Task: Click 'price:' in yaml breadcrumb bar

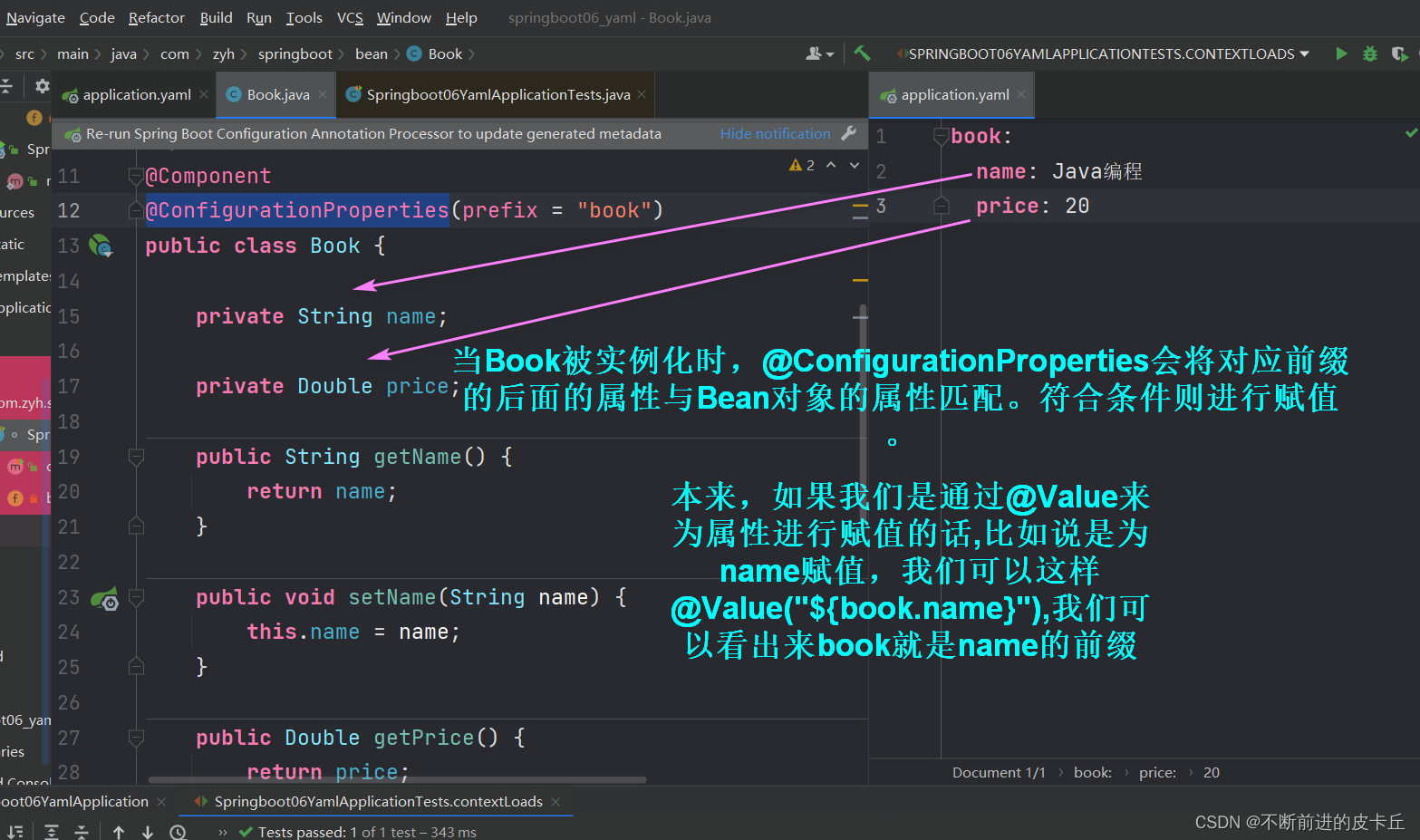Action: pyautogui.click(x=1157, y=773)
